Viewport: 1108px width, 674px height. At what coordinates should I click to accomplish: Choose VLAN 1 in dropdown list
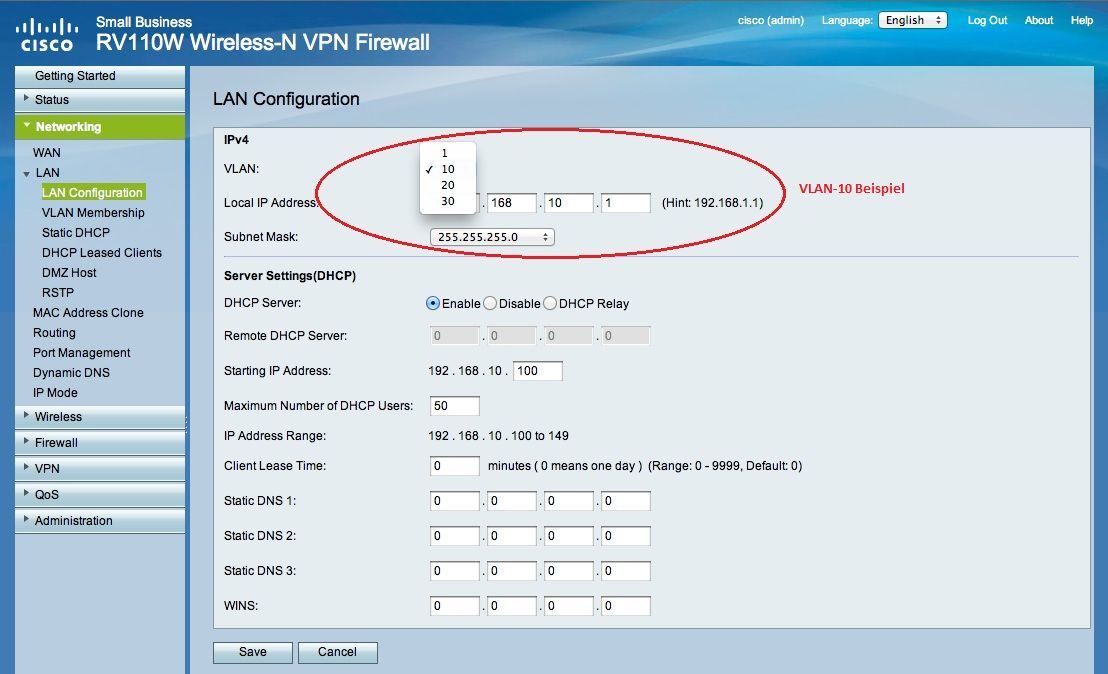(448, 153)
